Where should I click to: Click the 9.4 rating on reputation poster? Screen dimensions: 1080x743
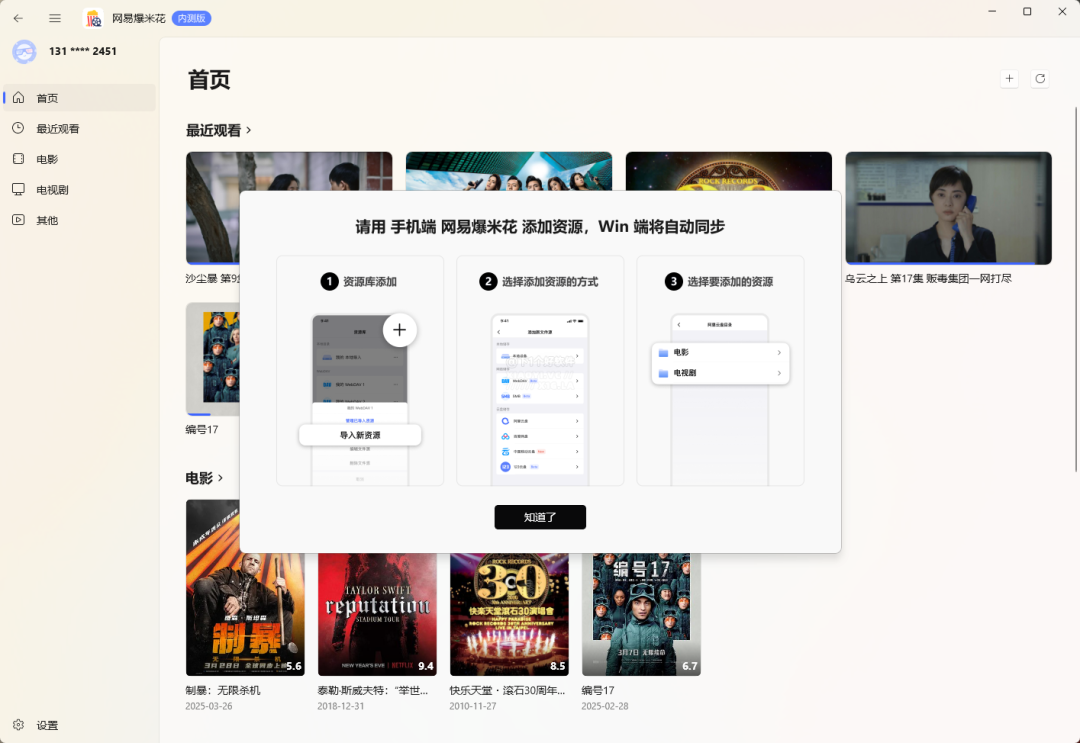coord(426,666)
